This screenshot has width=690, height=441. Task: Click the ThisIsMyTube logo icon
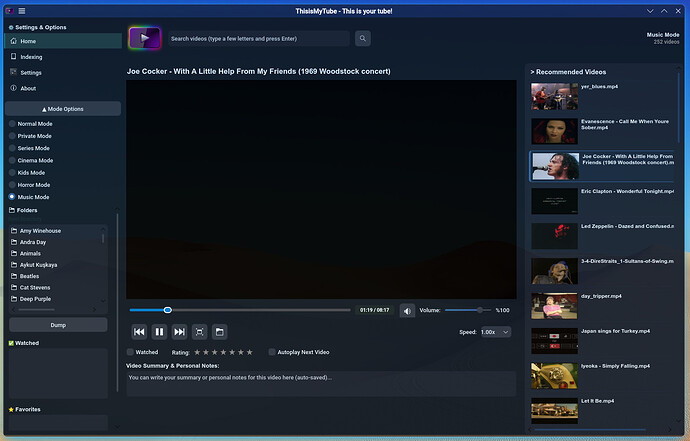point(145,38)
